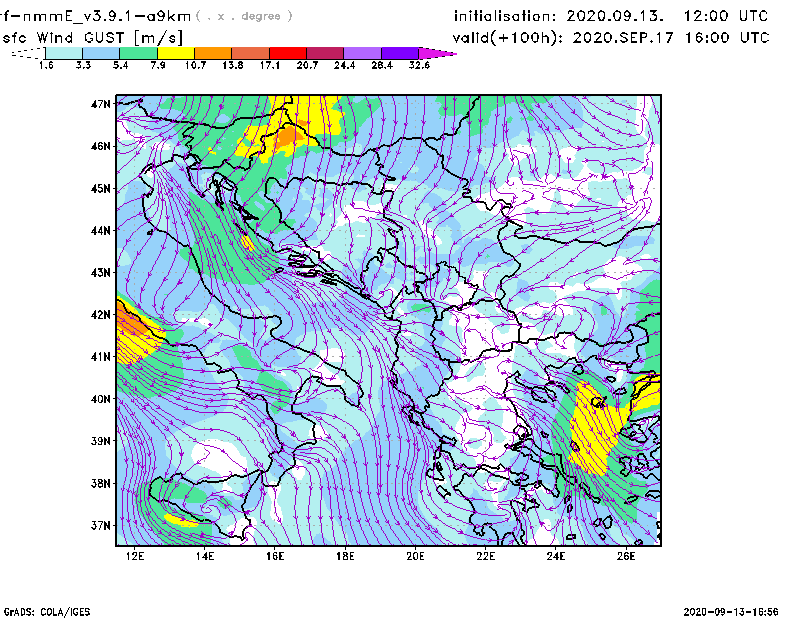Click the 'sfc Wind GUST [m/s]' title
Screen dimensions: 800x618
click(x=92, y=37)
